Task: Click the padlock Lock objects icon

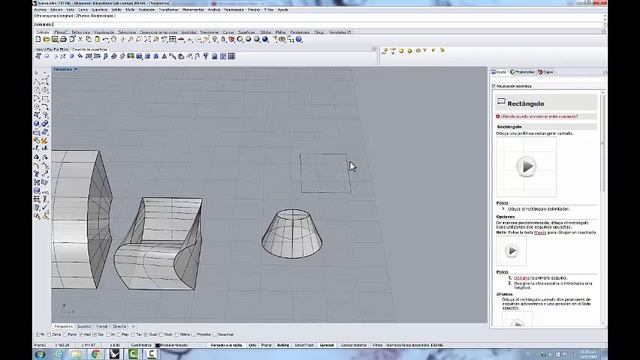Action: point(223,39)
